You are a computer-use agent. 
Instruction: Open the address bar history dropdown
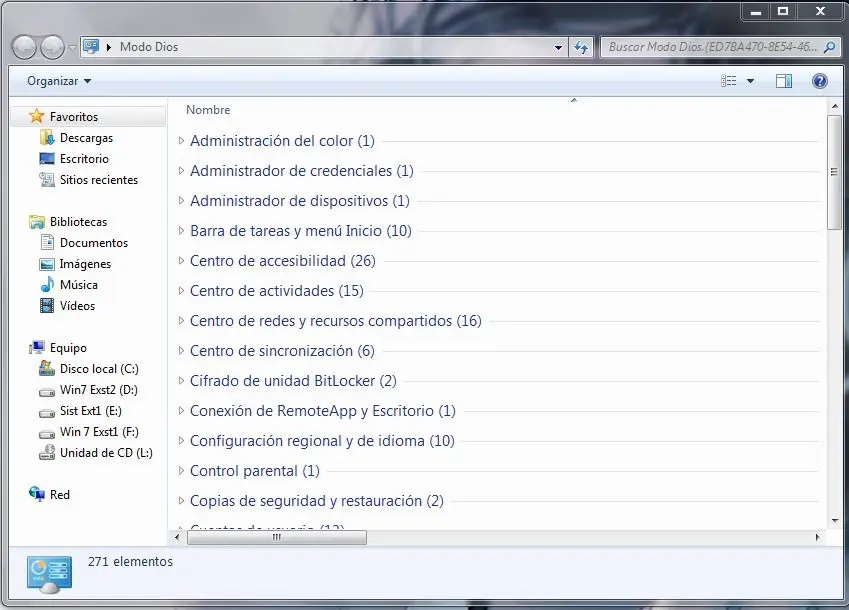(x=558, y=48)
